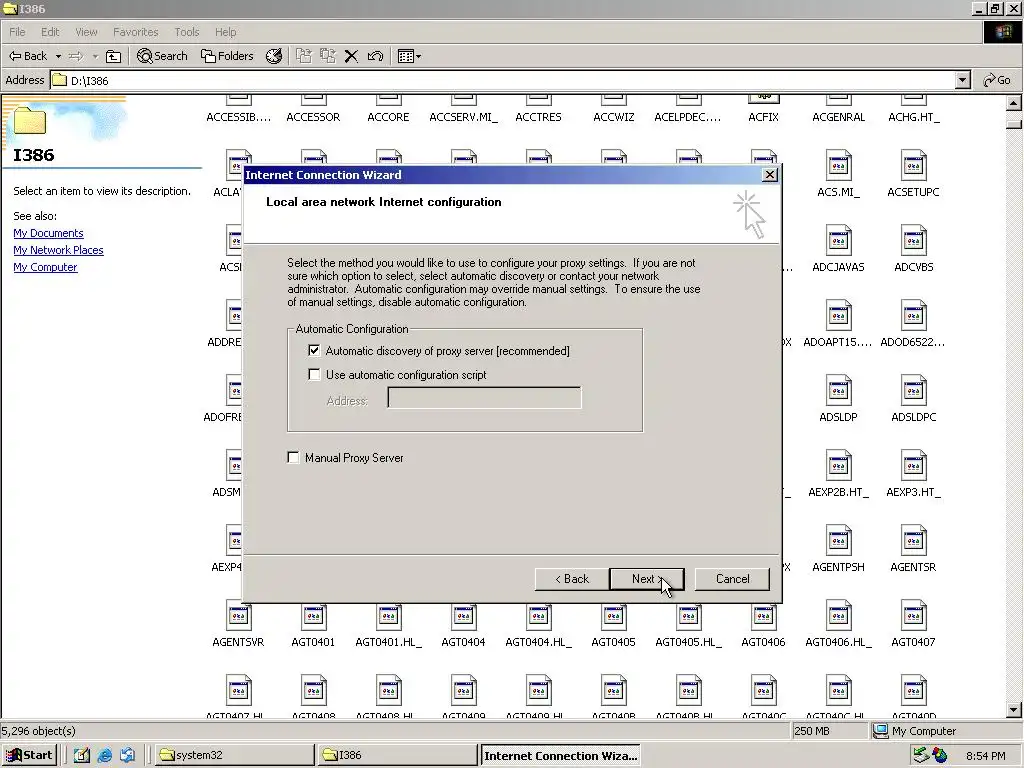Select the AEXP2B.HT_ file icon

pos(838,465)
